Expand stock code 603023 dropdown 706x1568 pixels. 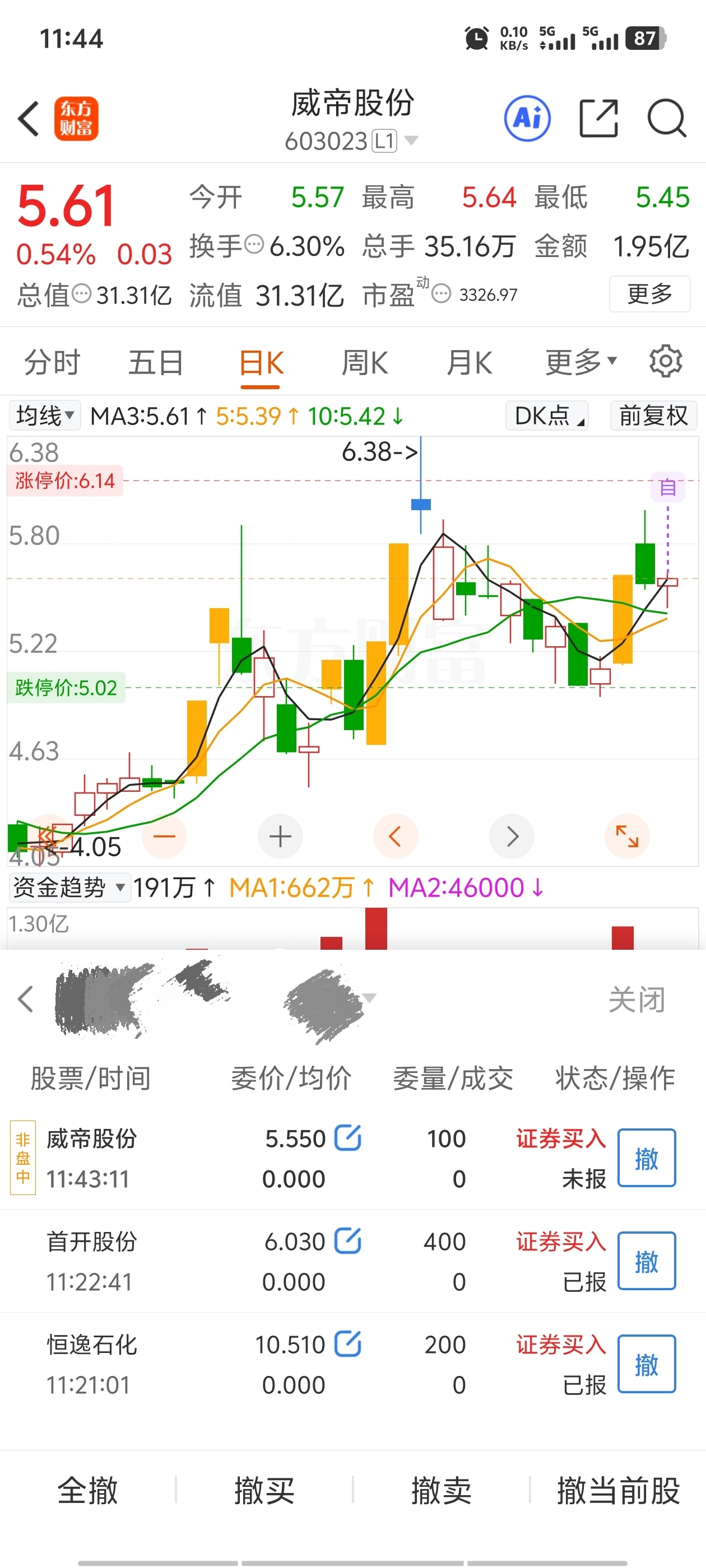(x=412, y=141)
